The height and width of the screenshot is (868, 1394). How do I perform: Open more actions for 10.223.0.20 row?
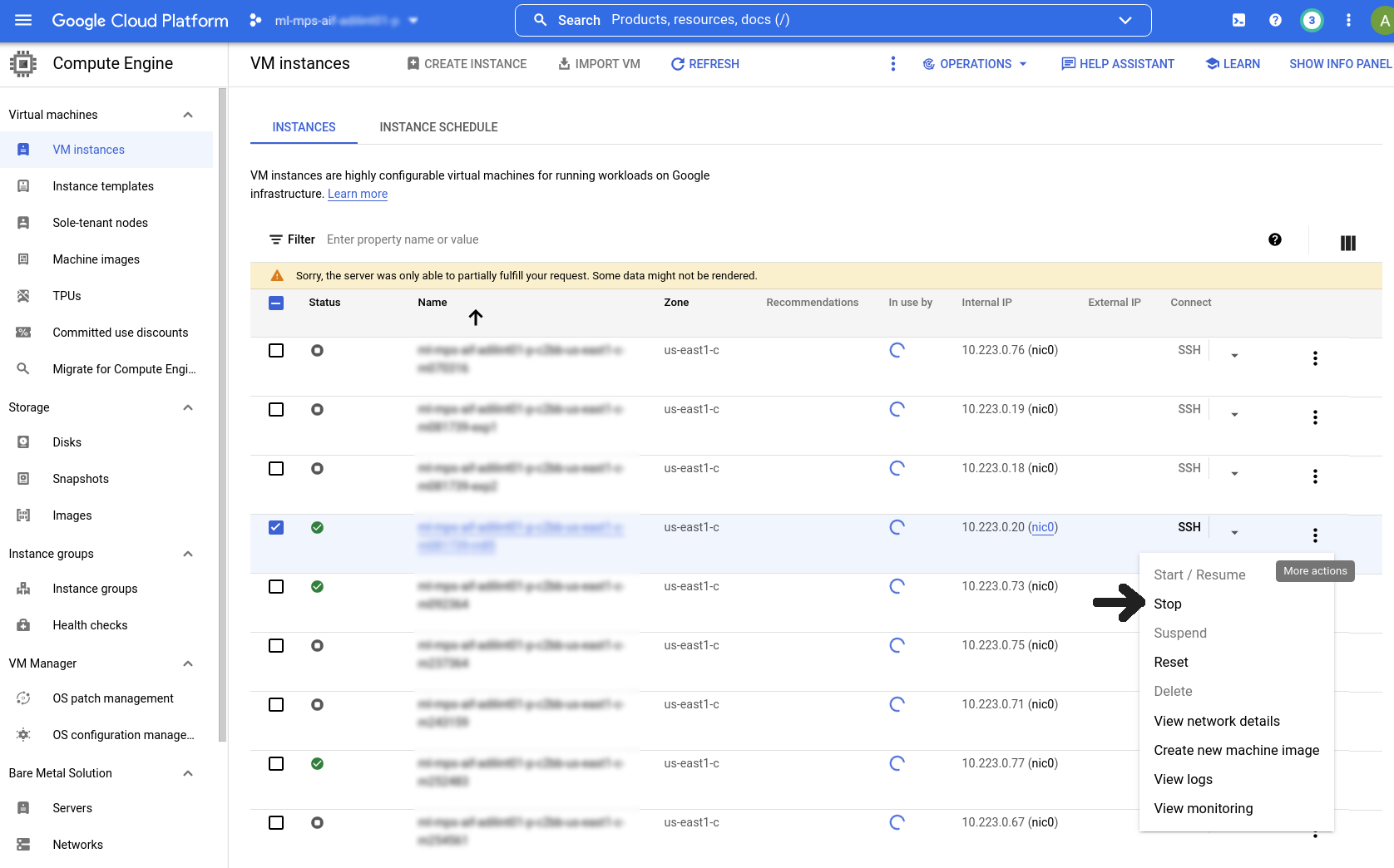(x=1315, y=535)
